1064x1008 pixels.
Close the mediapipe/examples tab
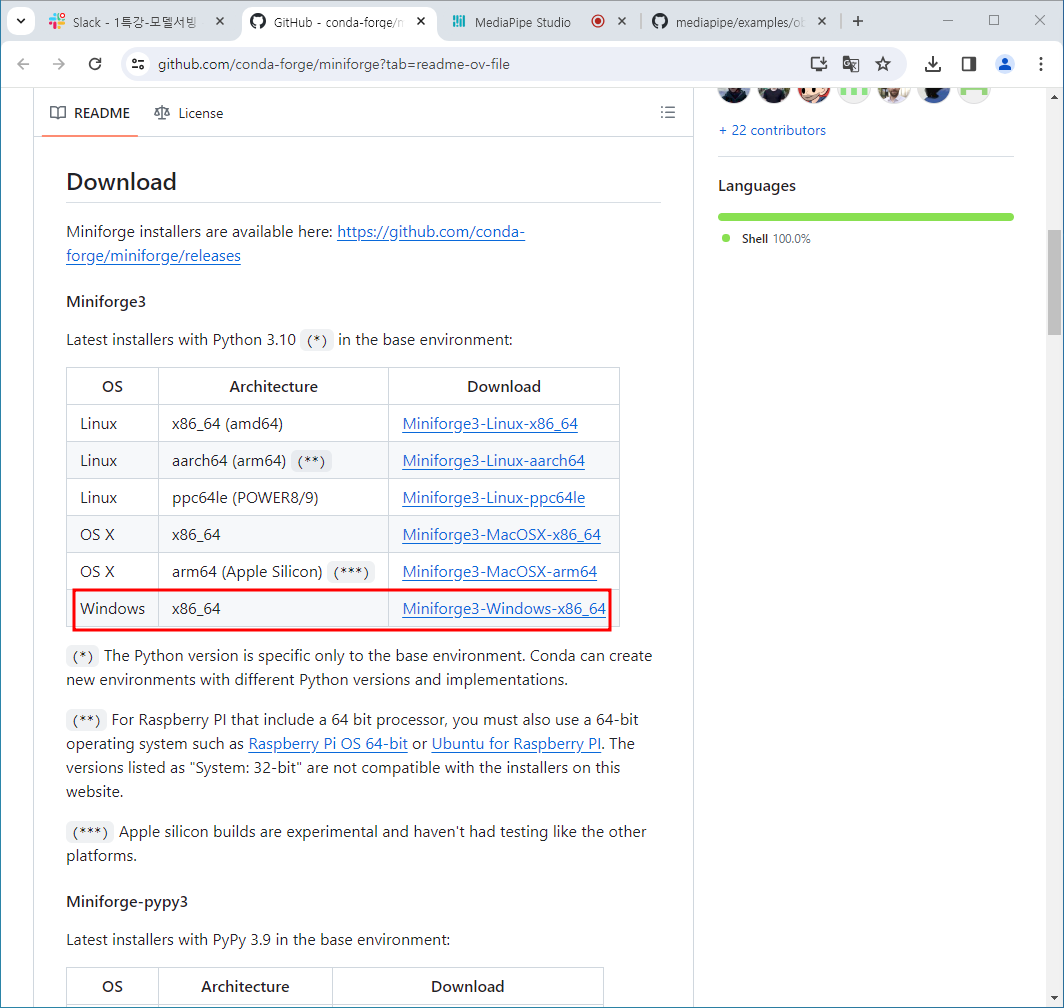coord(822,22)
